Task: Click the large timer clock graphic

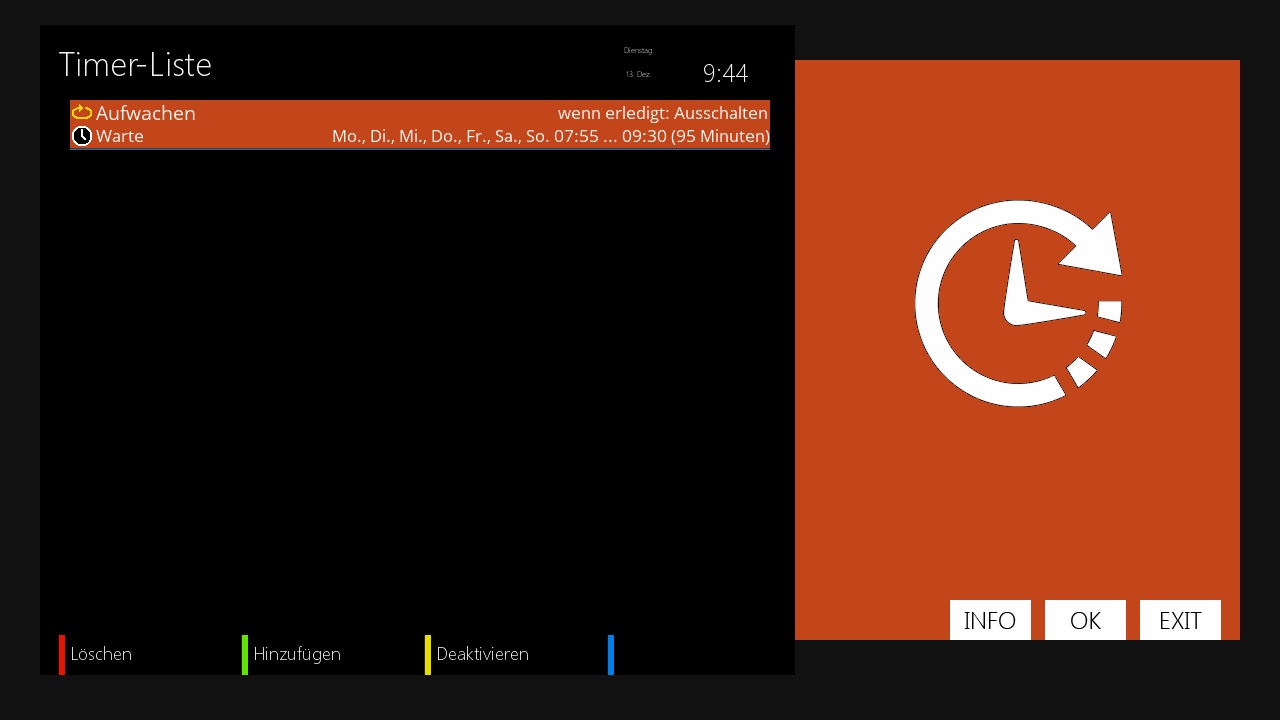Action: [1017, 304]
